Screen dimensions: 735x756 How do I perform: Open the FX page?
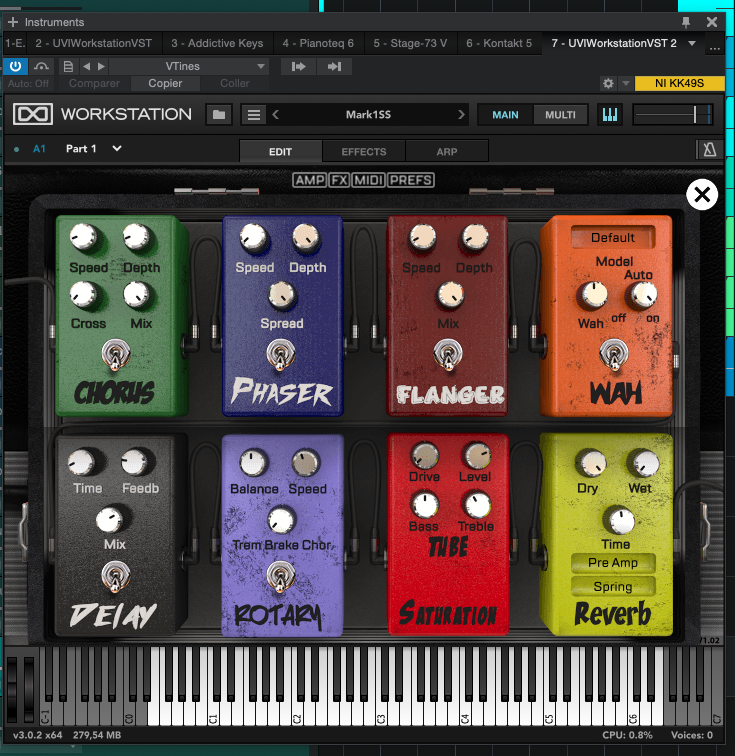pyautogui.click(x=339, y=180)
